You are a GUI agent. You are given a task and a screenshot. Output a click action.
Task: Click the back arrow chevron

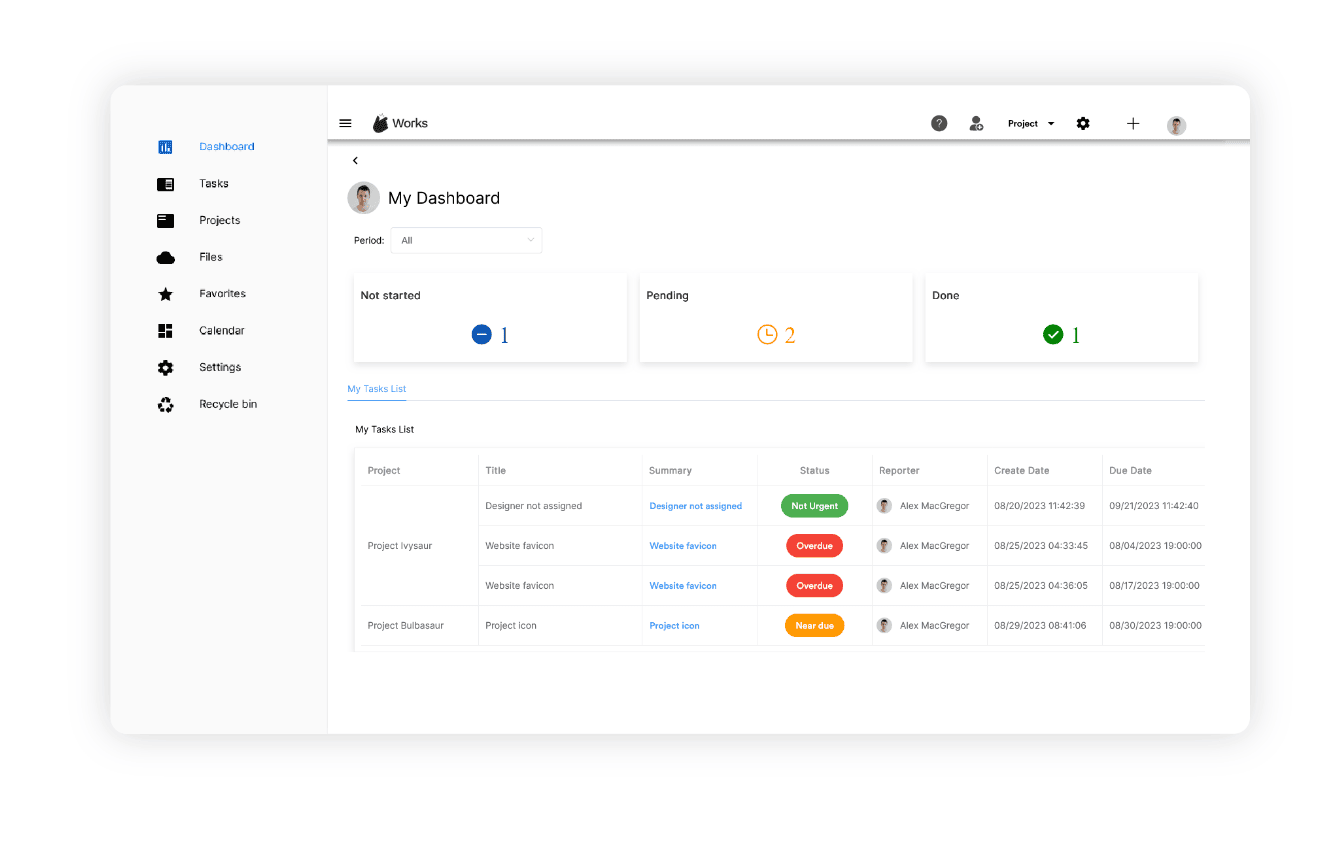click(x=355, y=161)
